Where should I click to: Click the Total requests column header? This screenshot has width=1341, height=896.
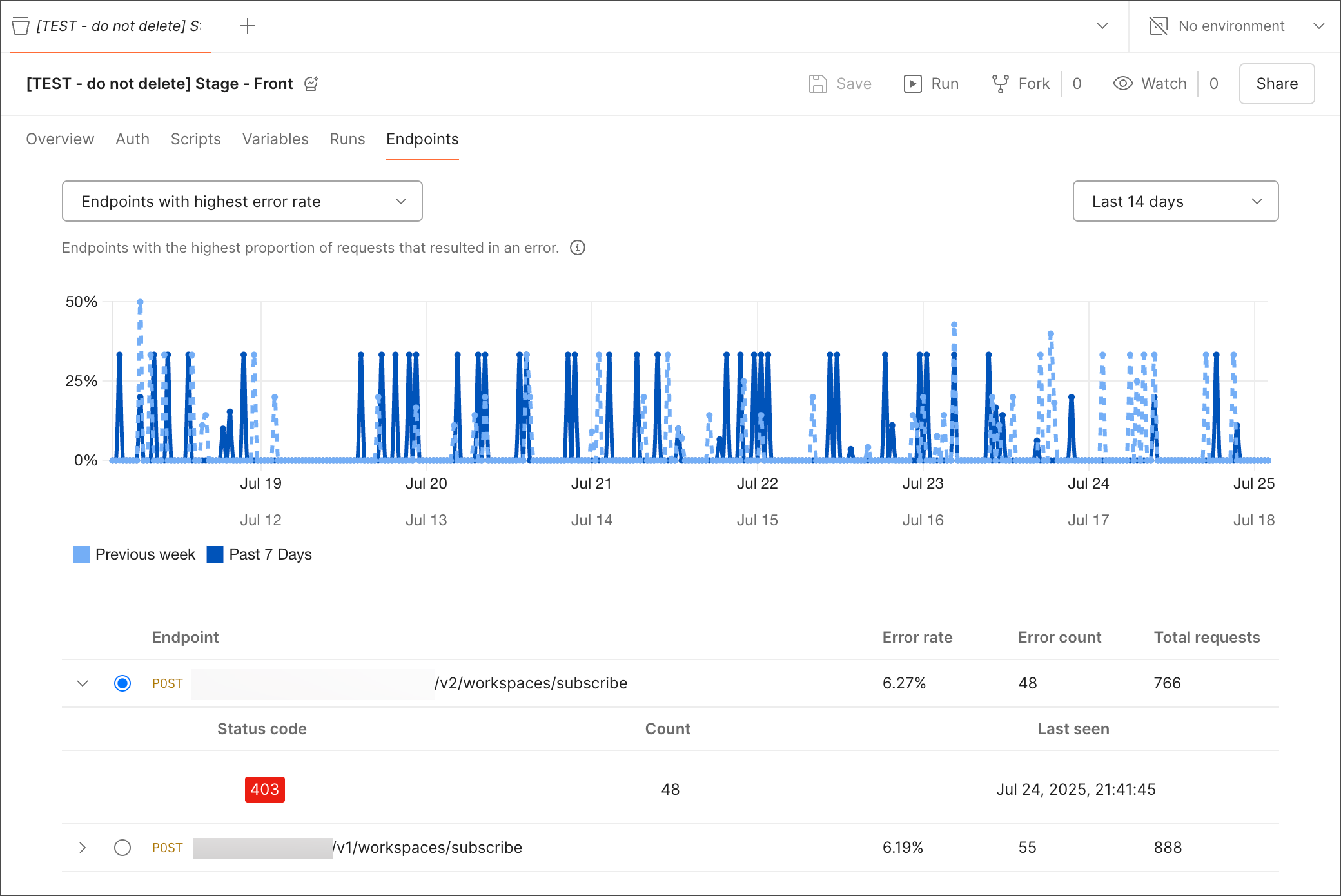1206,638
